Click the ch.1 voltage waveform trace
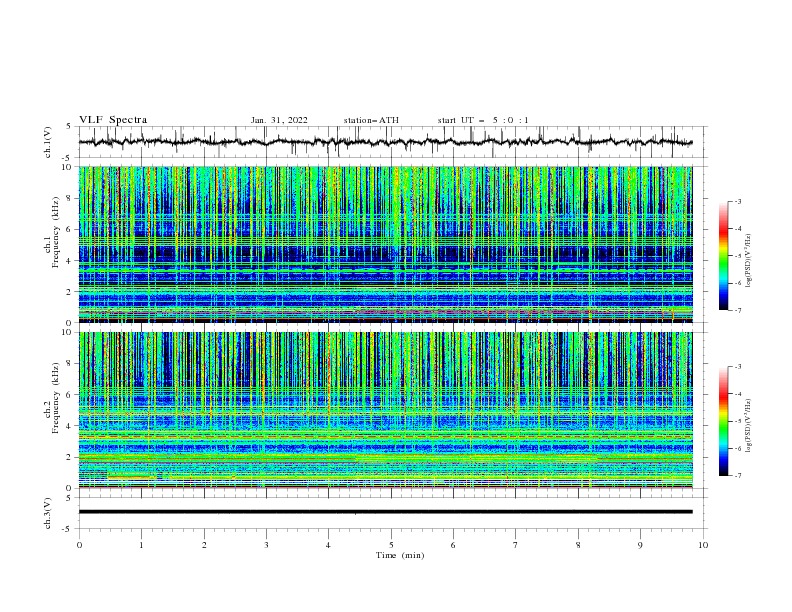 (x=385, y=142)
